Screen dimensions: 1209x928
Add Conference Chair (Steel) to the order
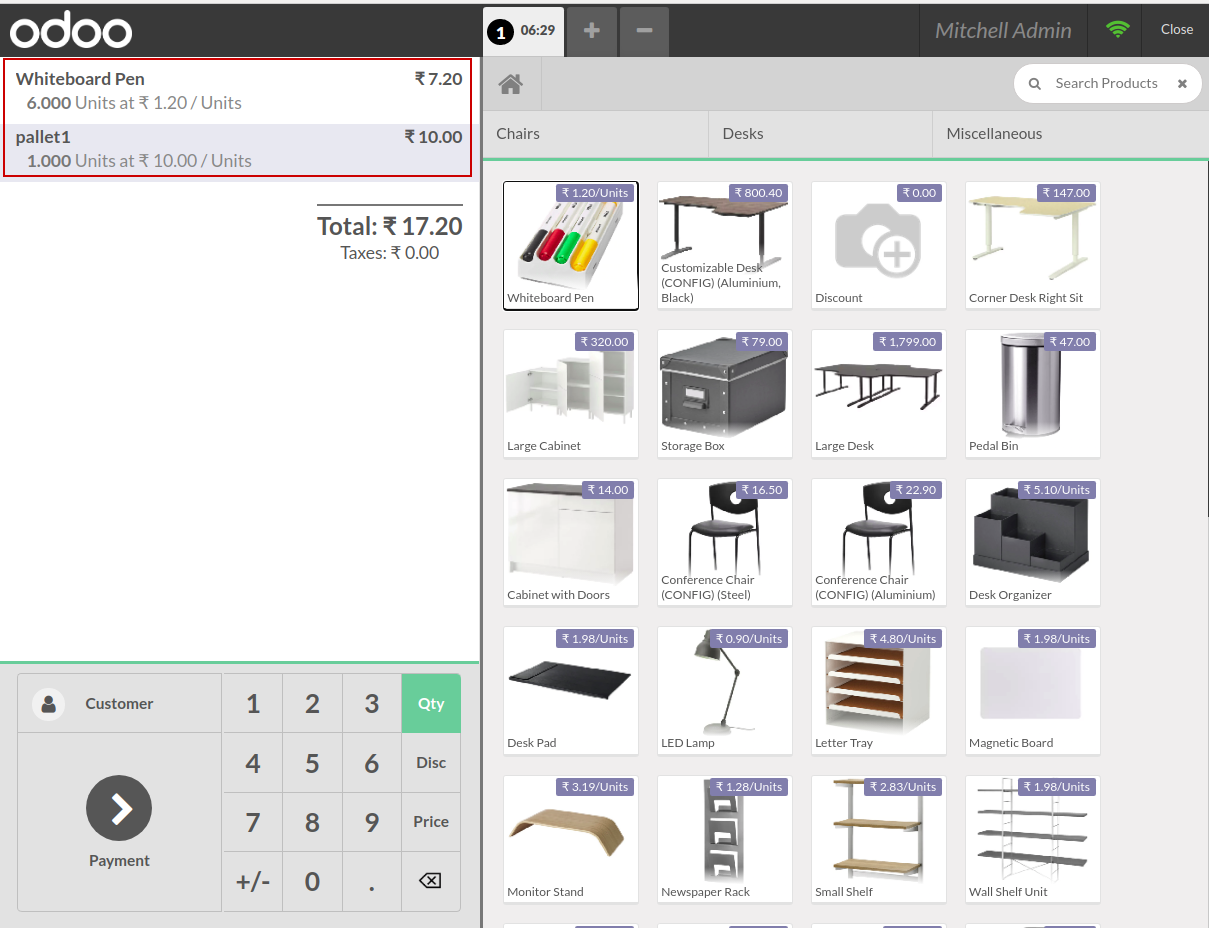coord(725,543)
